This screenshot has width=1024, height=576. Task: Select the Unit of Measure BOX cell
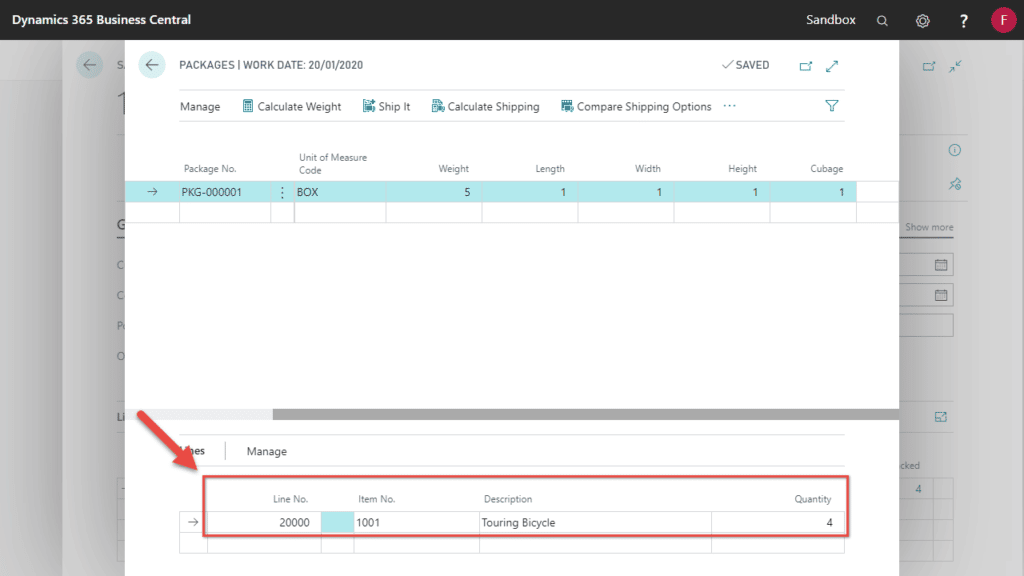(x=340, y=192)
